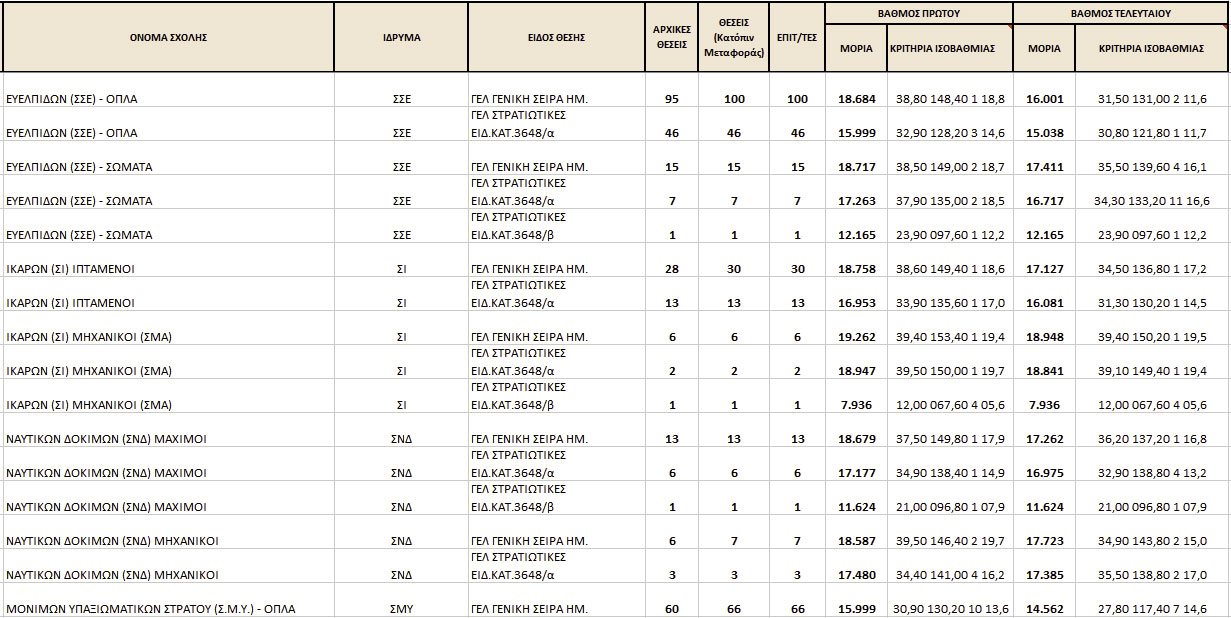Click the ΒΑΘΜΟΣ ΤΕΛΕΥΤΑΙΟΥ merged header
Screen dimensions: 1231x618
click(x=1121, y=14)
